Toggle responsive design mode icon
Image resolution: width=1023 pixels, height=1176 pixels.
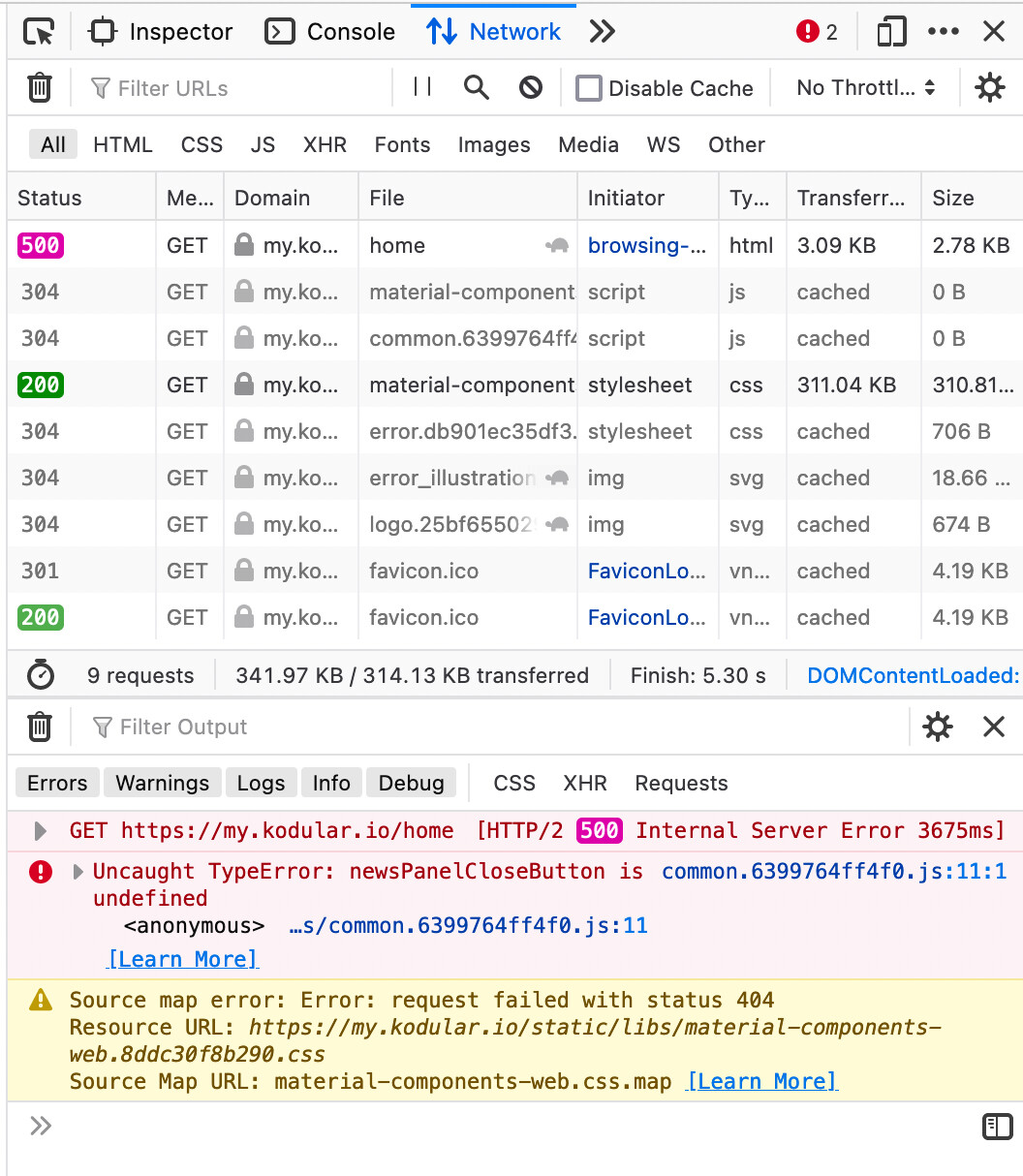pos(890,32)
